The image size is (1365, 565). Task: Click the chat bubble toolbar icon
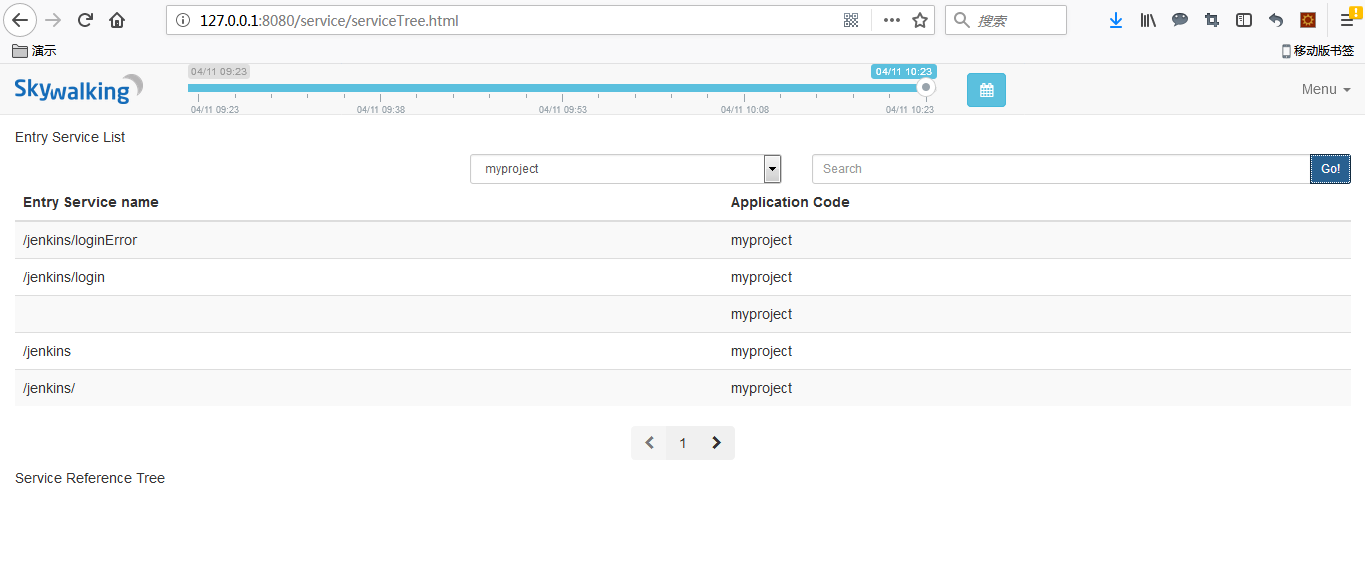(x=1180, y=20)
